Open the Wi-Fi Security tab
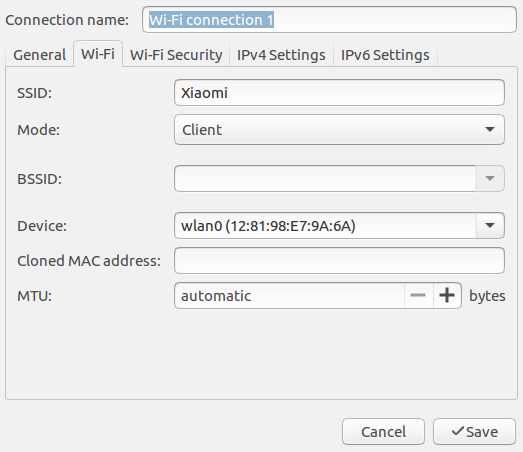523x452 pixels. (176, 55)
